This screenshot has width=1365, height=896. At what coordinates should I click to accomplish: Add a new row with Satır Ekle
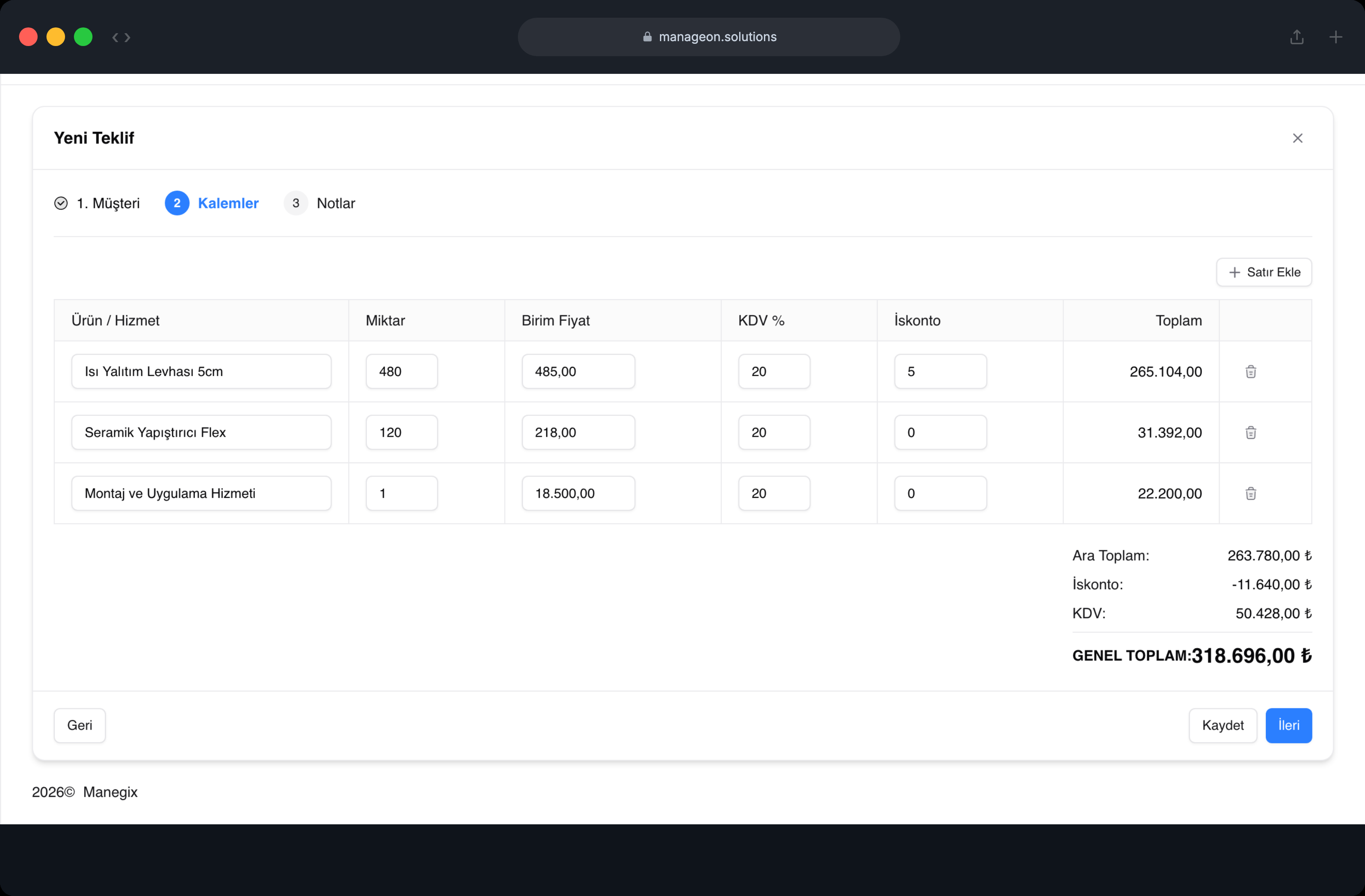click(x=1264, y=272)
